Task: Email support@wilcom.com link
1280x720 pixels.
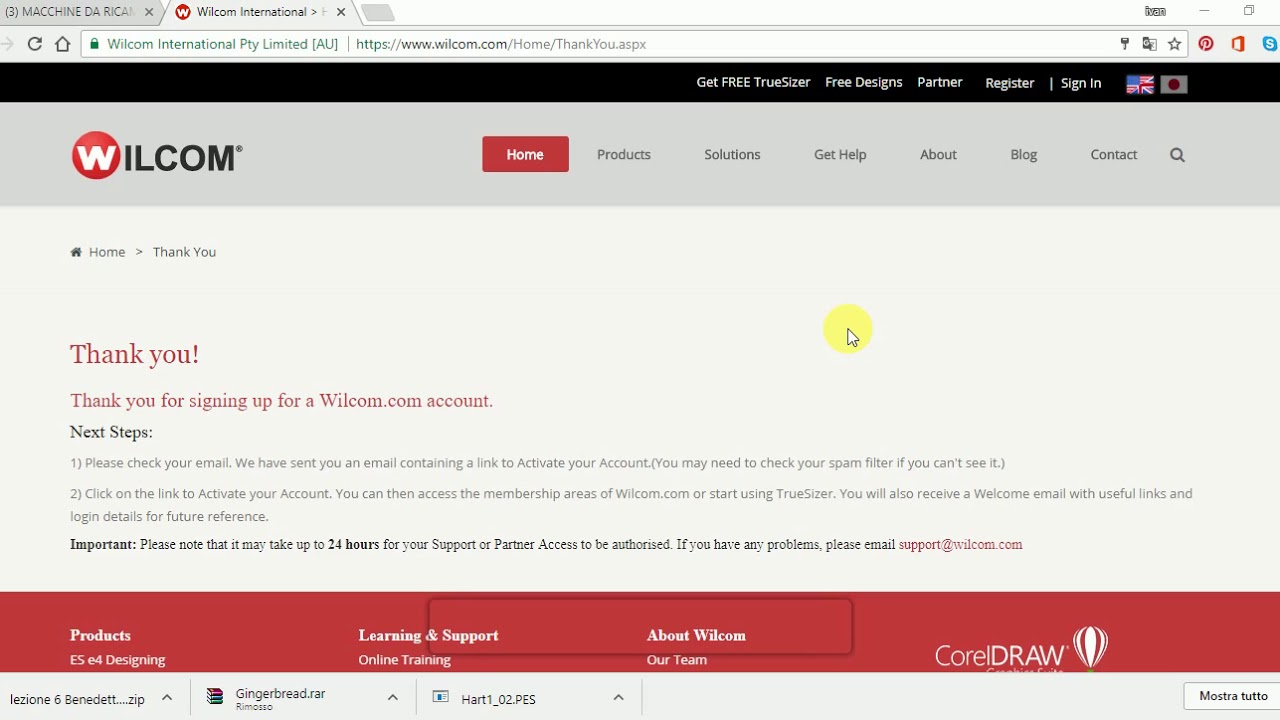Action: pos(960,544)
